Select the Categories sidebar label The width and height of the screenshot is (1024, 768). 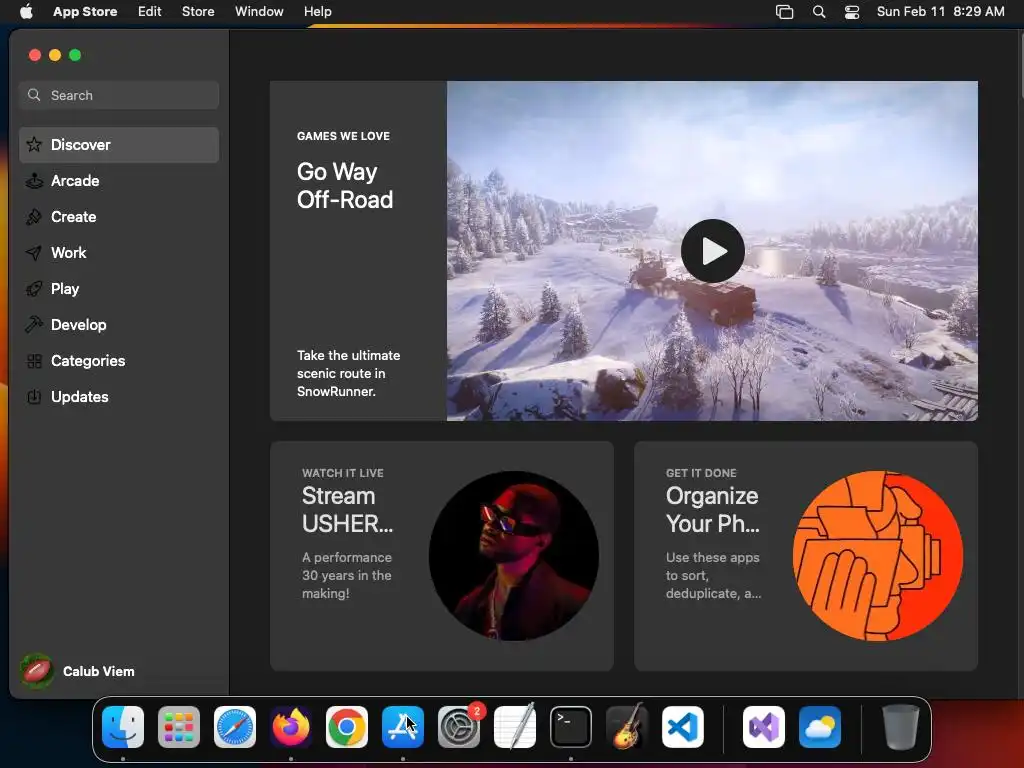[x=88, y=360]
